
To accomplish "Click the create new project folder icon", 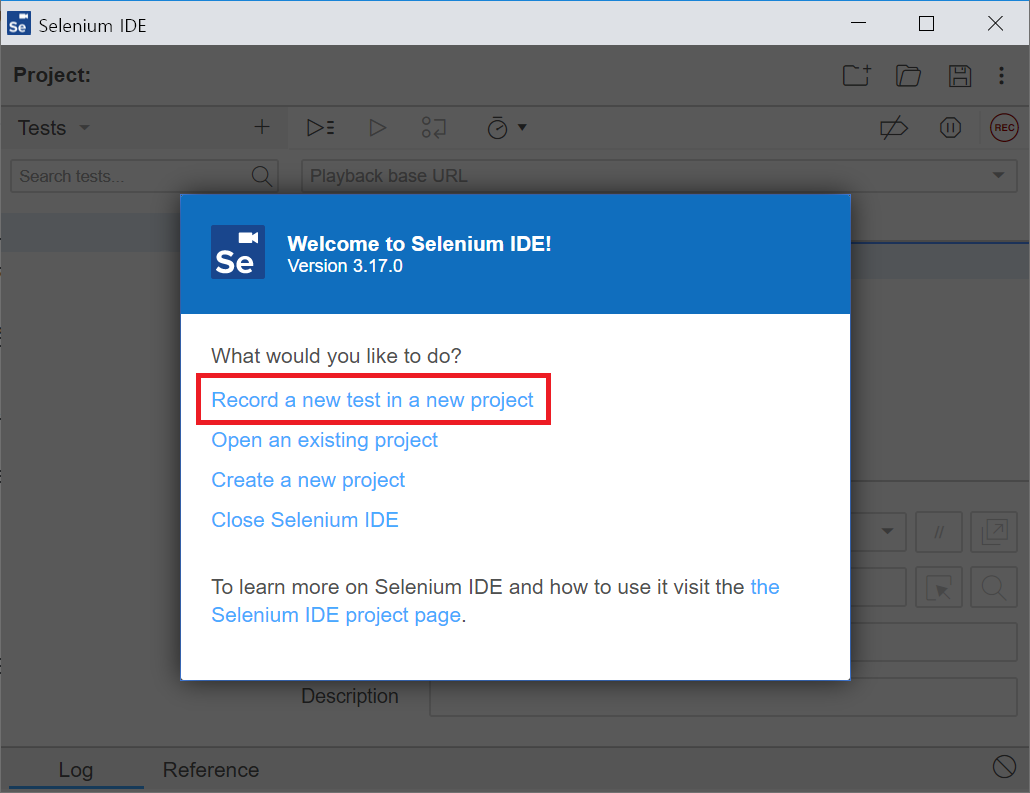I will tap(856, 76).
